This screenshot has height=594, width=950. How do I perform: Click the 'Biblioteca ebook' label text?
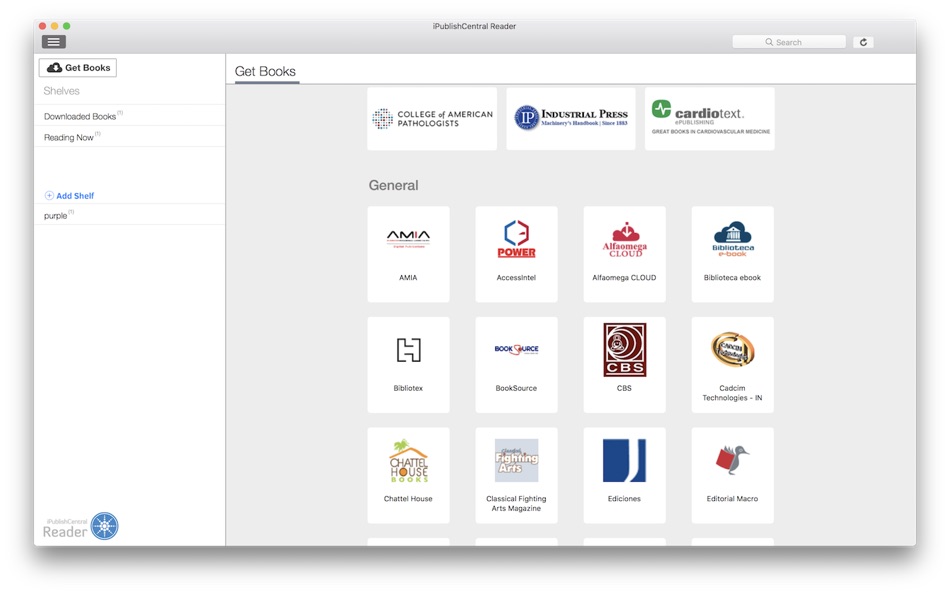[x=732, y=278]
